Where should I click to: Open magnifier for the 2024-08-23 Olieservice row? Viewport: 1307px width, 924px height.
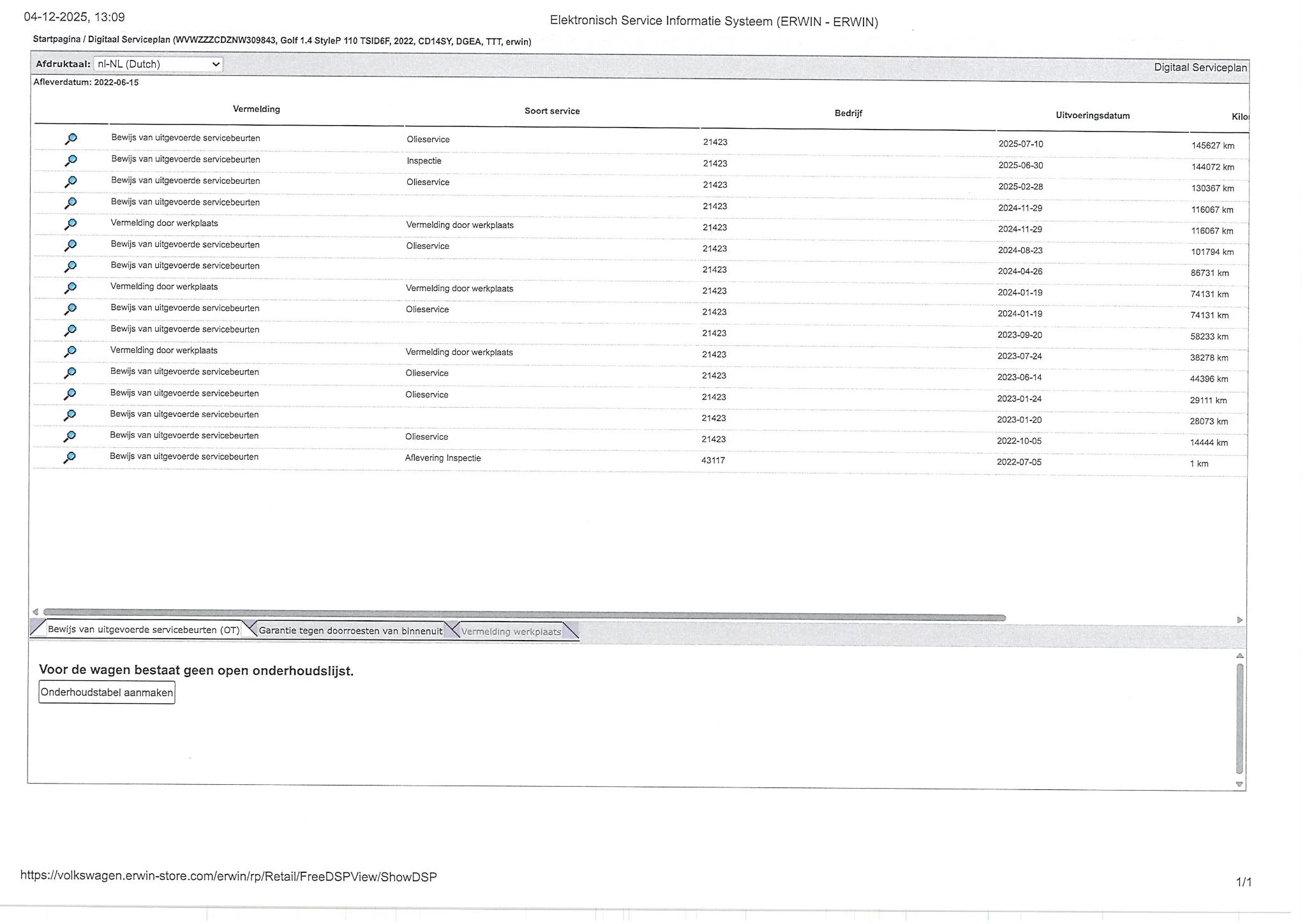tap(70, 245)
